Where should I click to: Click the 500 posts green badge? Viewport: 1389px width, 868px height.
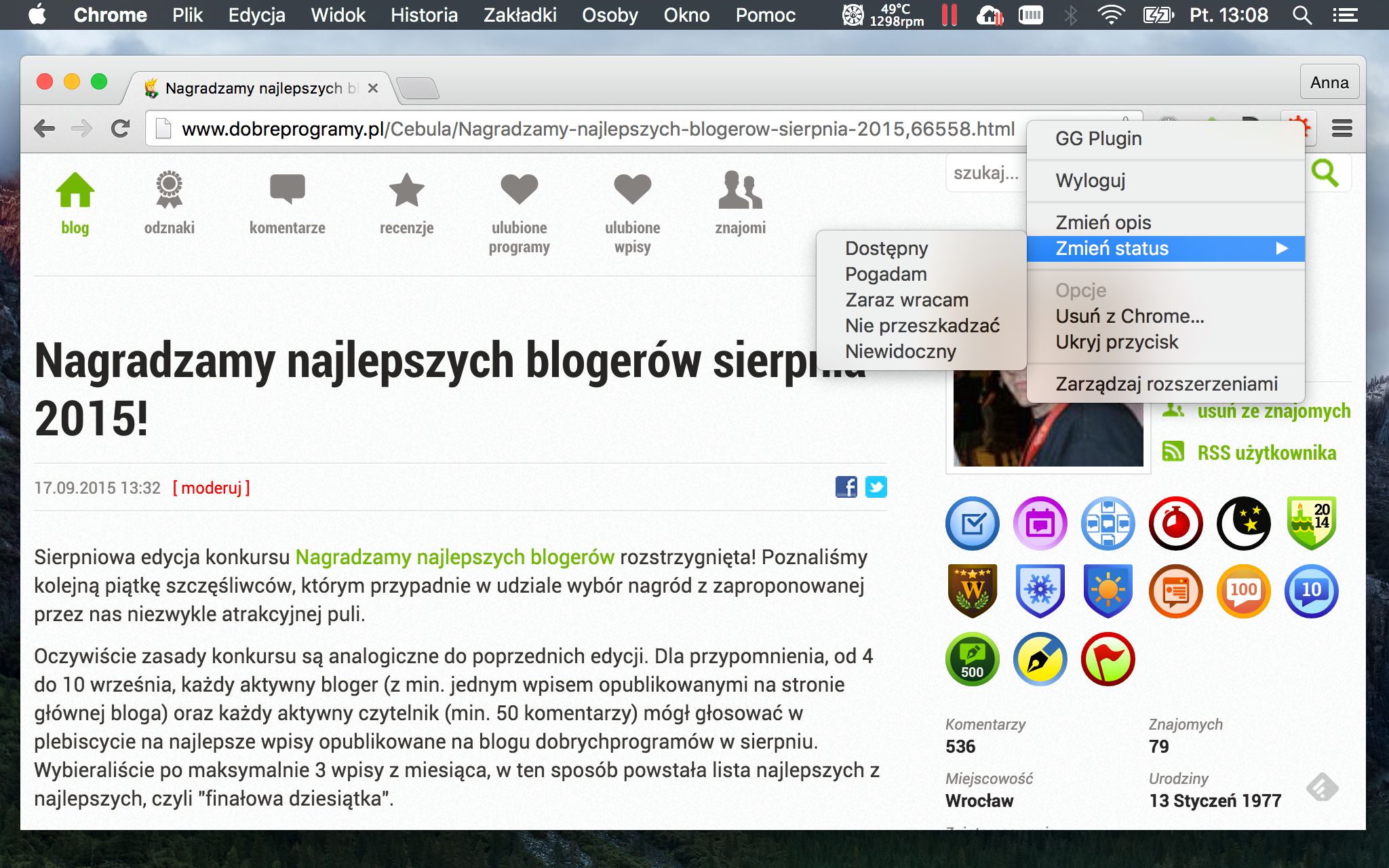click(x=972, y=659)
